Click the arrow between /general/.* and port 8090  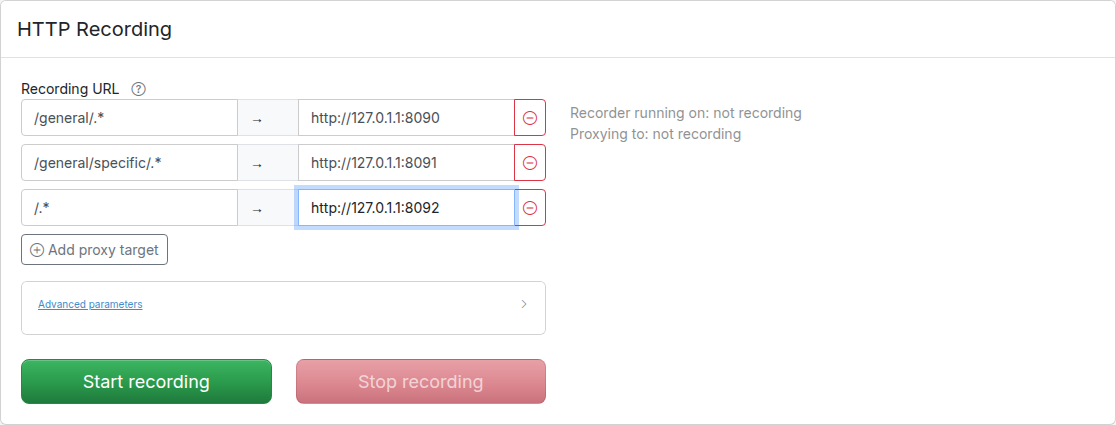pyautogui.click(x=257, y=119)
